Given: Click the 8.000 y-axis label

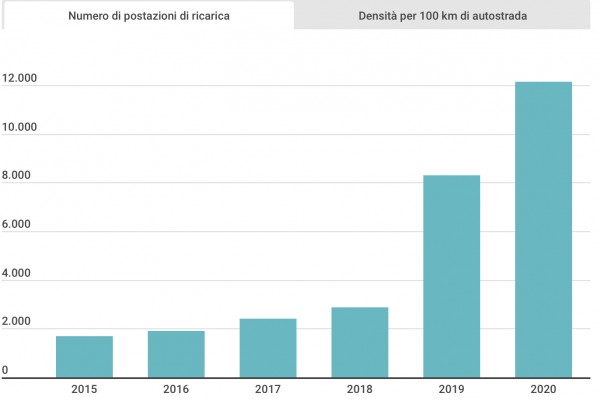Looking at the screenshot, I should click(x=18, y=176).
